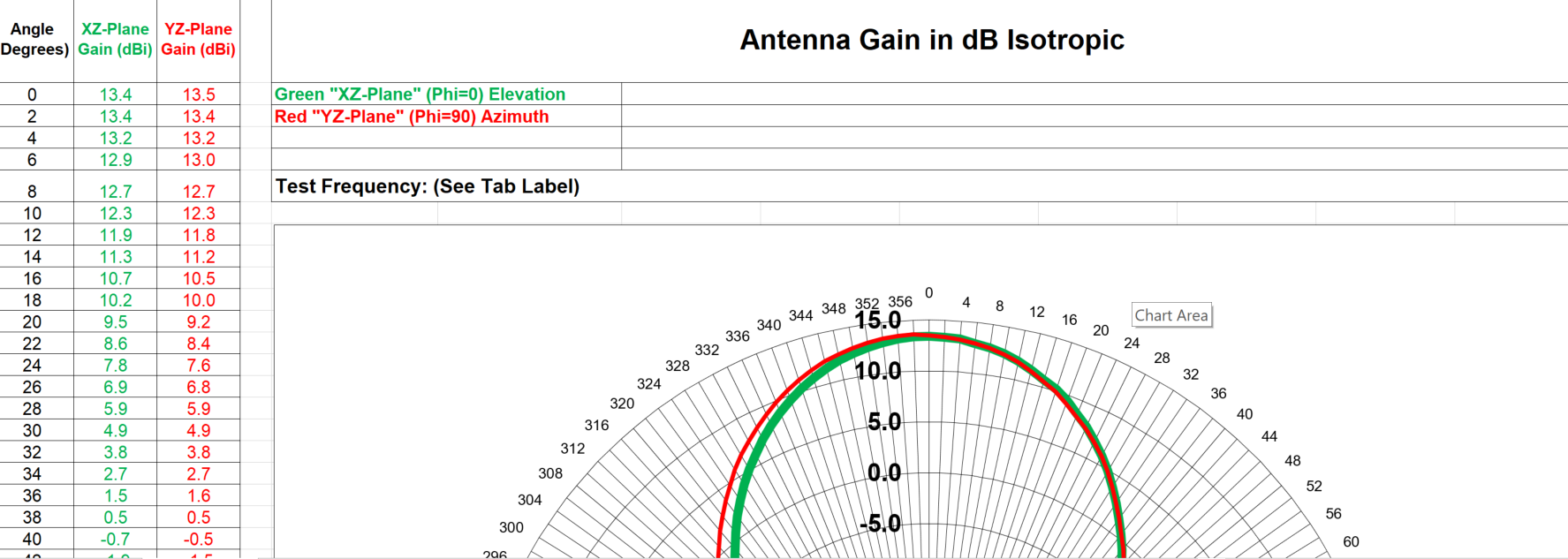Select the XZ-Plane gain 11.3 for angle 14

pos(115,257)
